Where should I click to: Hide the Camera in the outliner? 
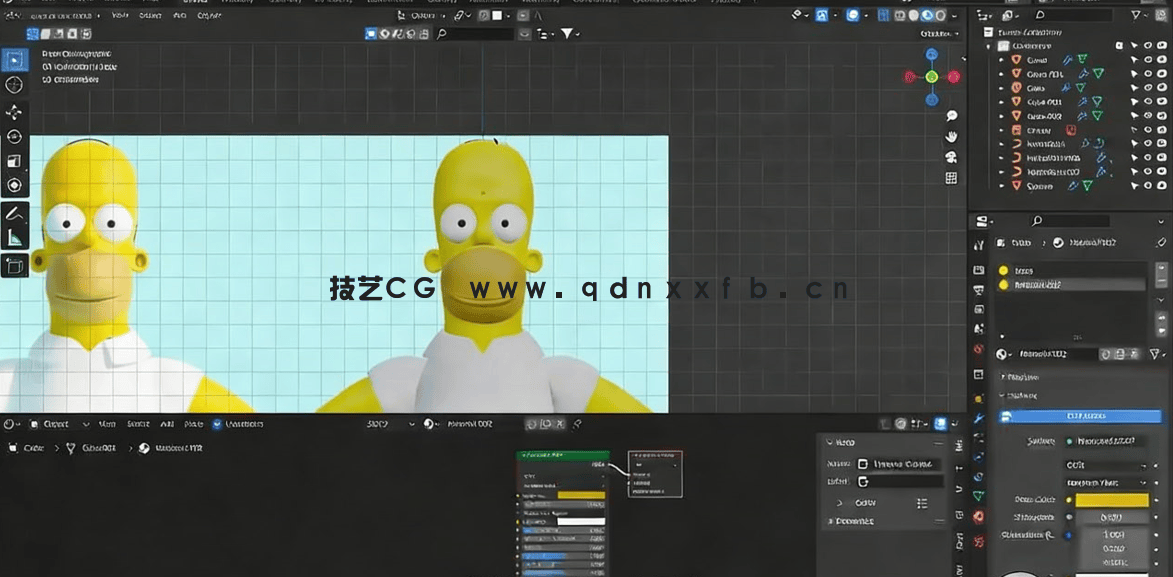click(x=1148, y=130)
